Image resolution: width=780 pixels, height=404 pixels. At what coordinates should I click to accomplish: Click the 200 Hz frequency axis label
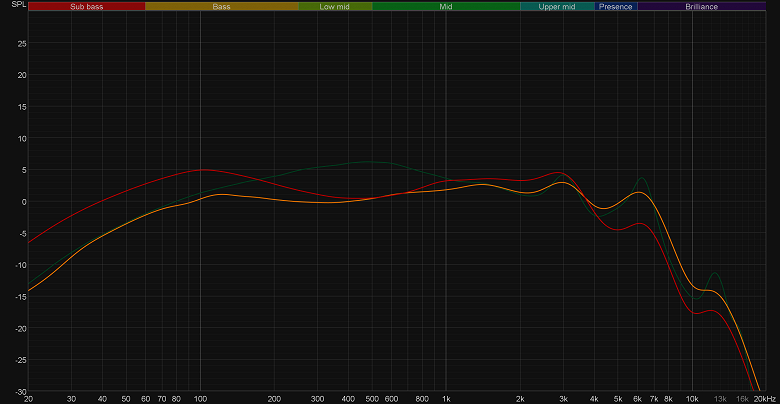pyautogui.click(x=274, y=399)
